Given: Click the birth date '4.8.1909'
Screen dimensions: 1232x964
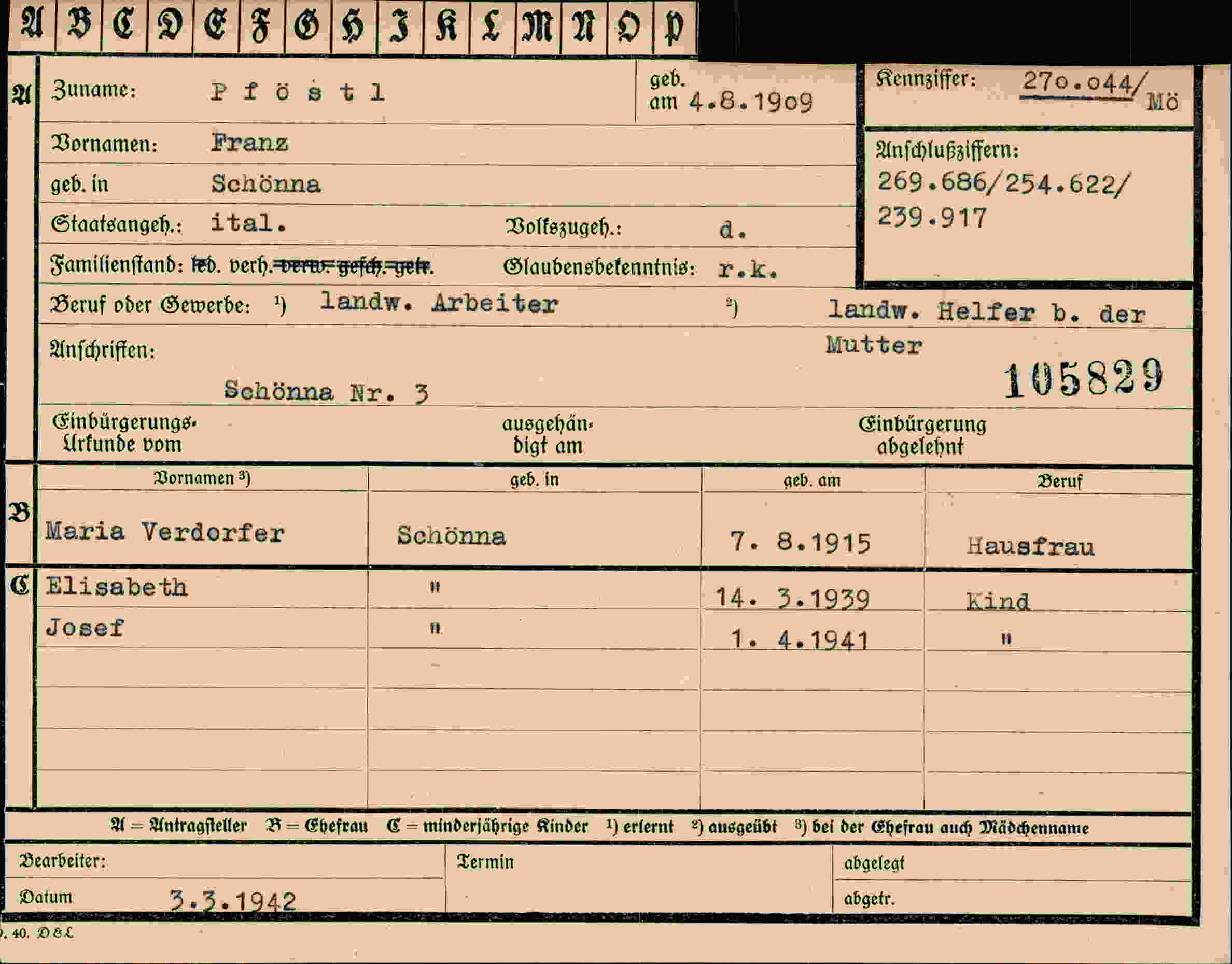Looking at the screenshot, I should click(x=751, y=102).
